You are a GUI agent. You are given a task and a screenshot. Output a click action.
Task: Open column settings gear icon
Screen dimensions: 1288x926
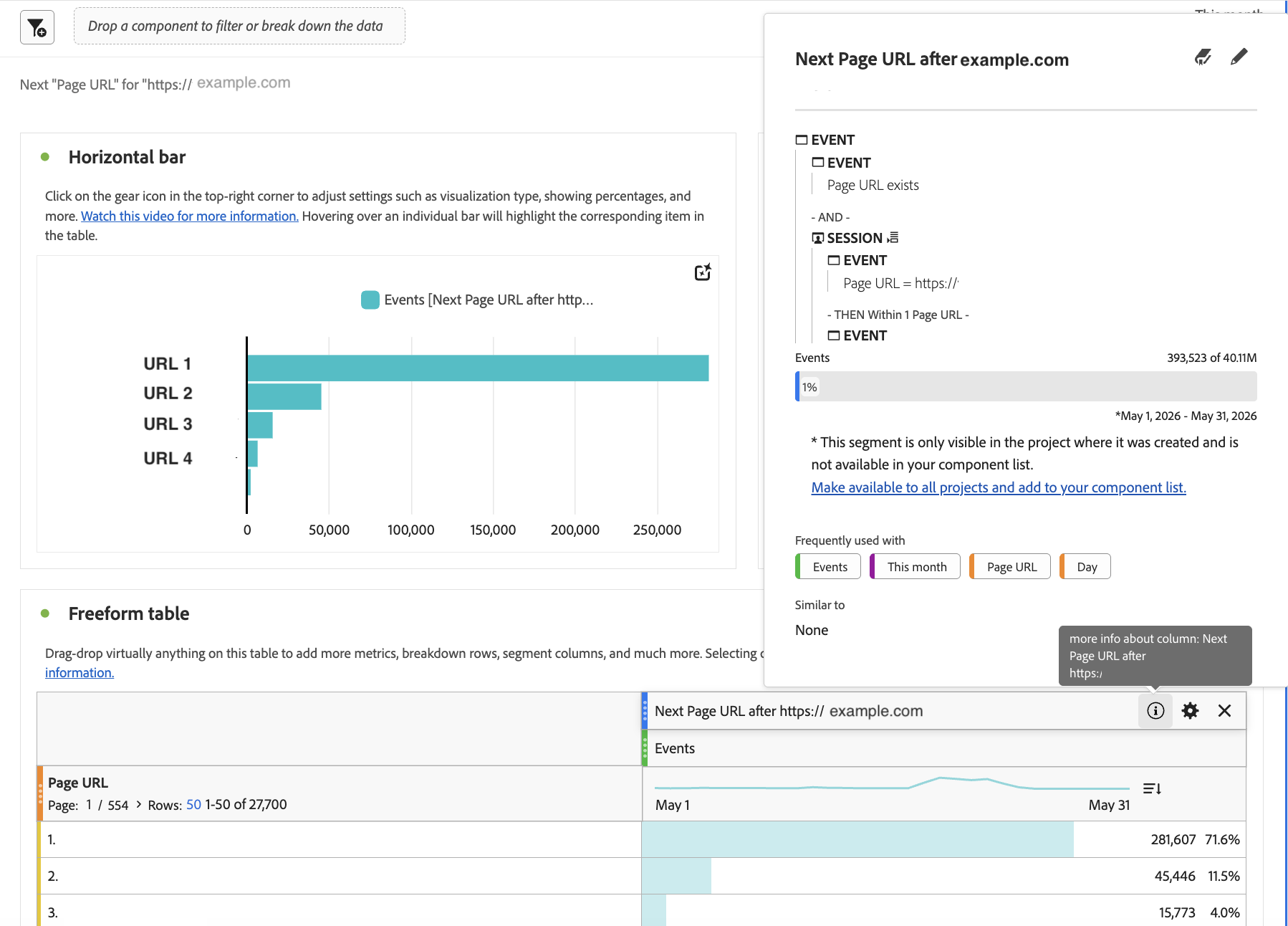pyautogui.click(x=1190, y=710)
